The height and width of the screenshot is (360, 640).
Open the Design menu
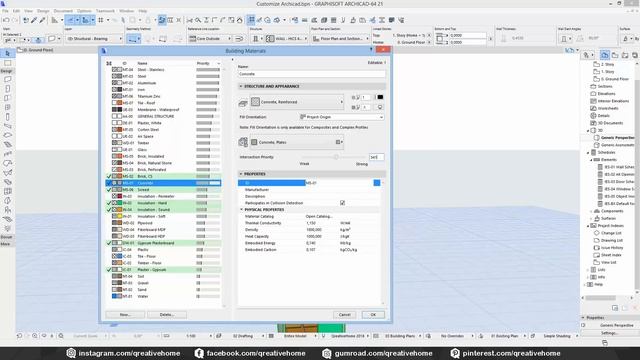pos(43,11)
